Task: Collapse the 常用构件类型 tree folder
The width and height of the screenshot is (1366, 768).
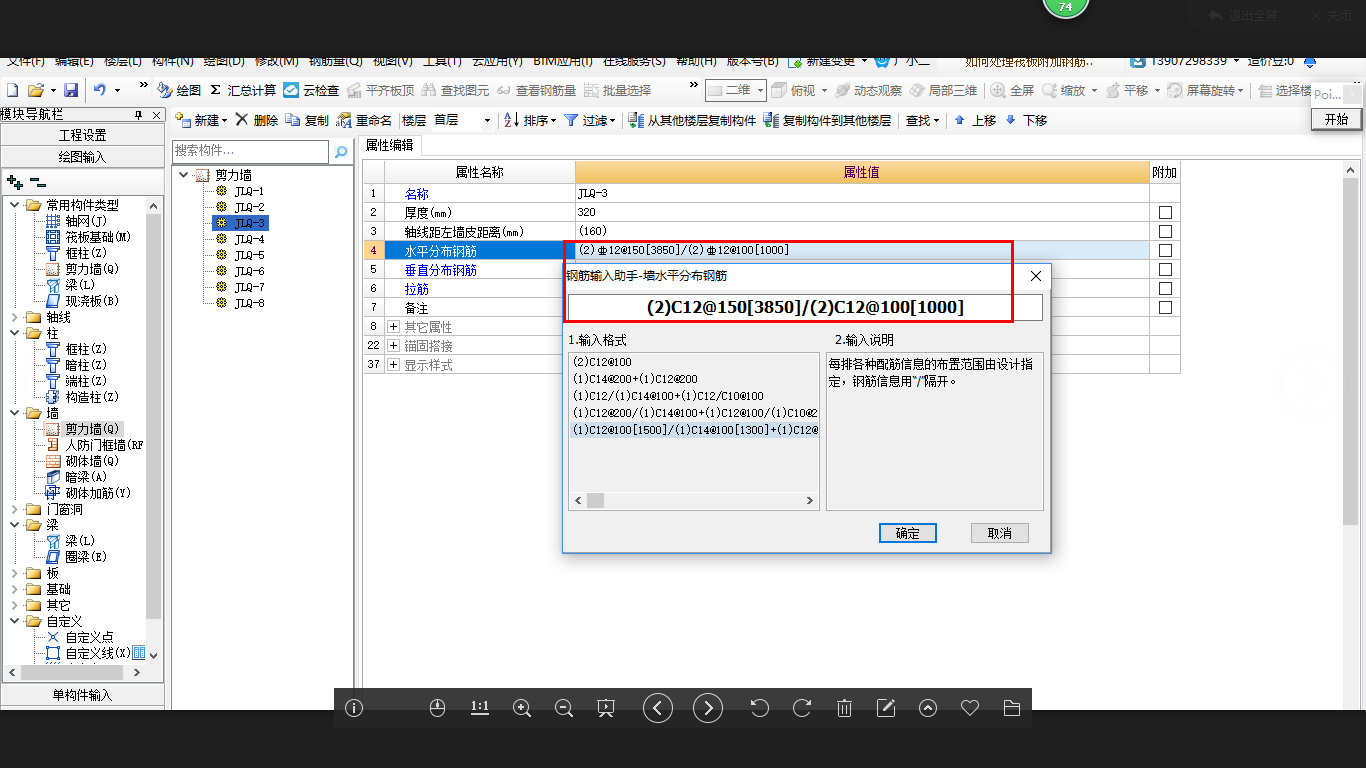Action: click(x=14, y=205)
